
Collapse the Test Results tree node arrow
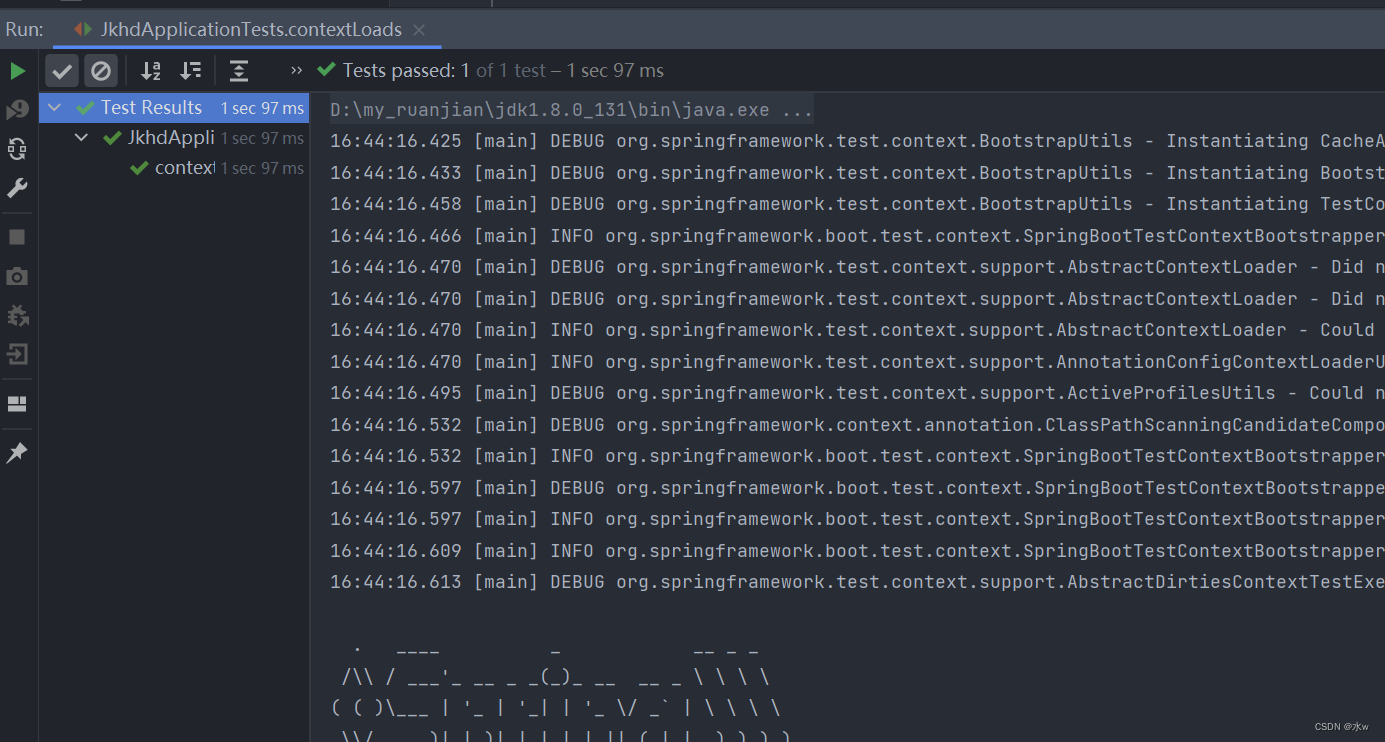(55, 108)
